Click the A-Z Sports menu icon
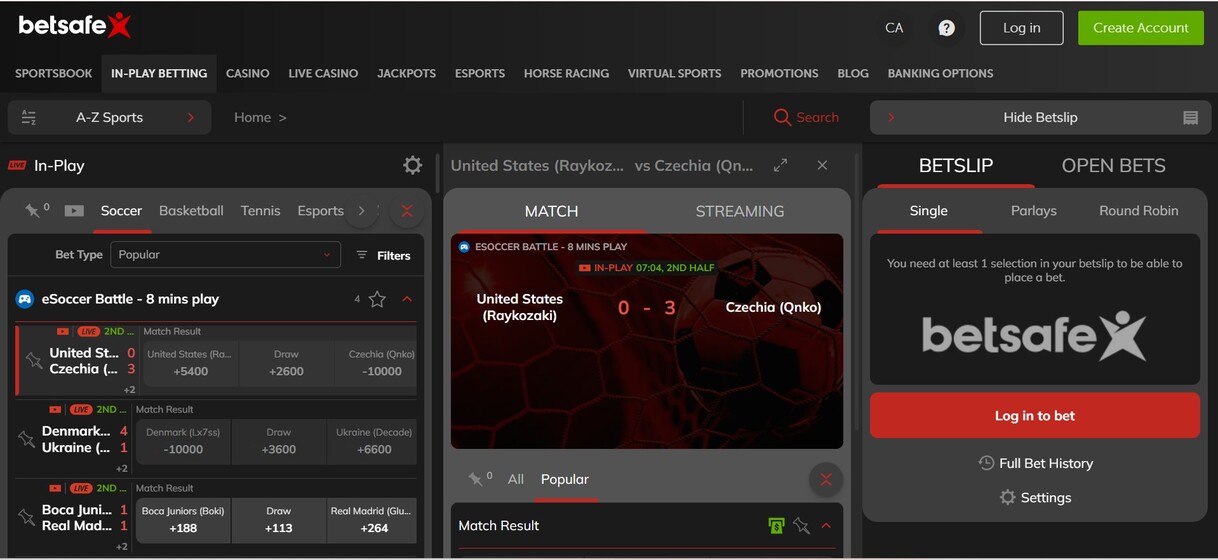1218x560 pixels. click(x=29, y=118)
